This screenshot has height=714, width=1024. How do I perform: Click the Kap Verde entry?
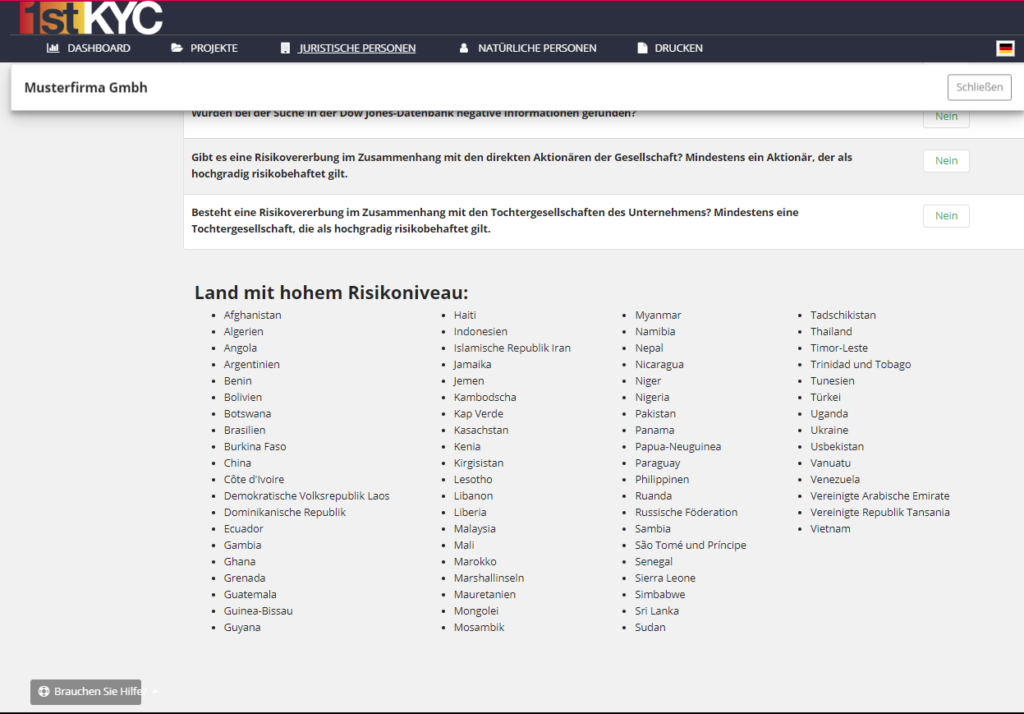(479, 414)
